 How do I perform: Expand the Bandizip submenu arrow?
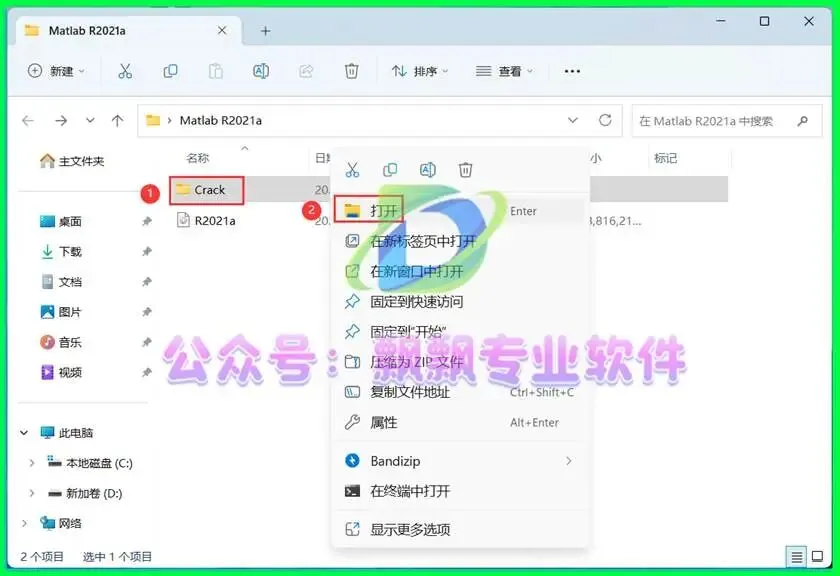[x=569, y=461]
